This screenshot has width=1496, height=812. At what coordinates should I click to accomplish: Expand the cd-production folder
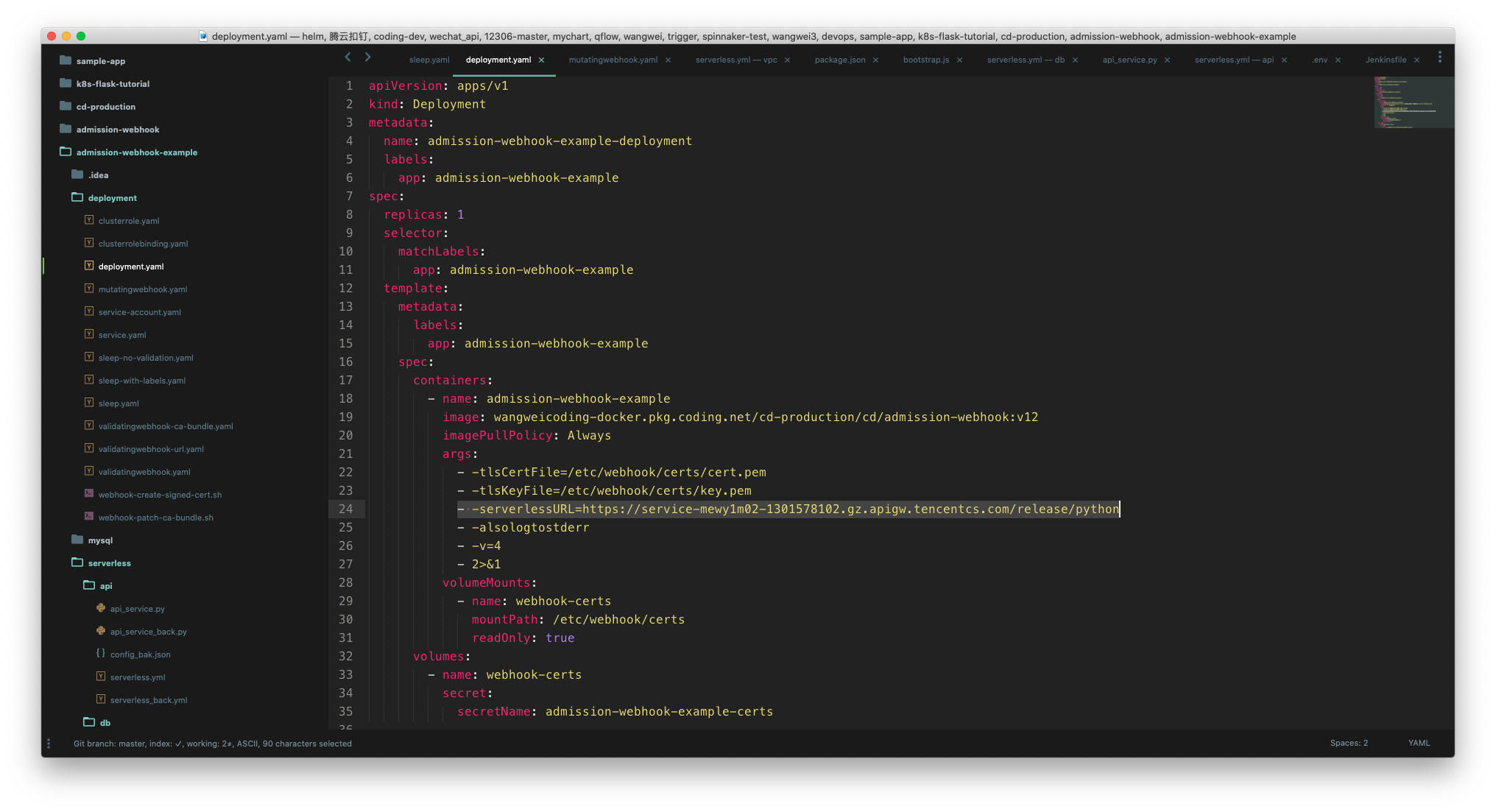coord(105,107)
